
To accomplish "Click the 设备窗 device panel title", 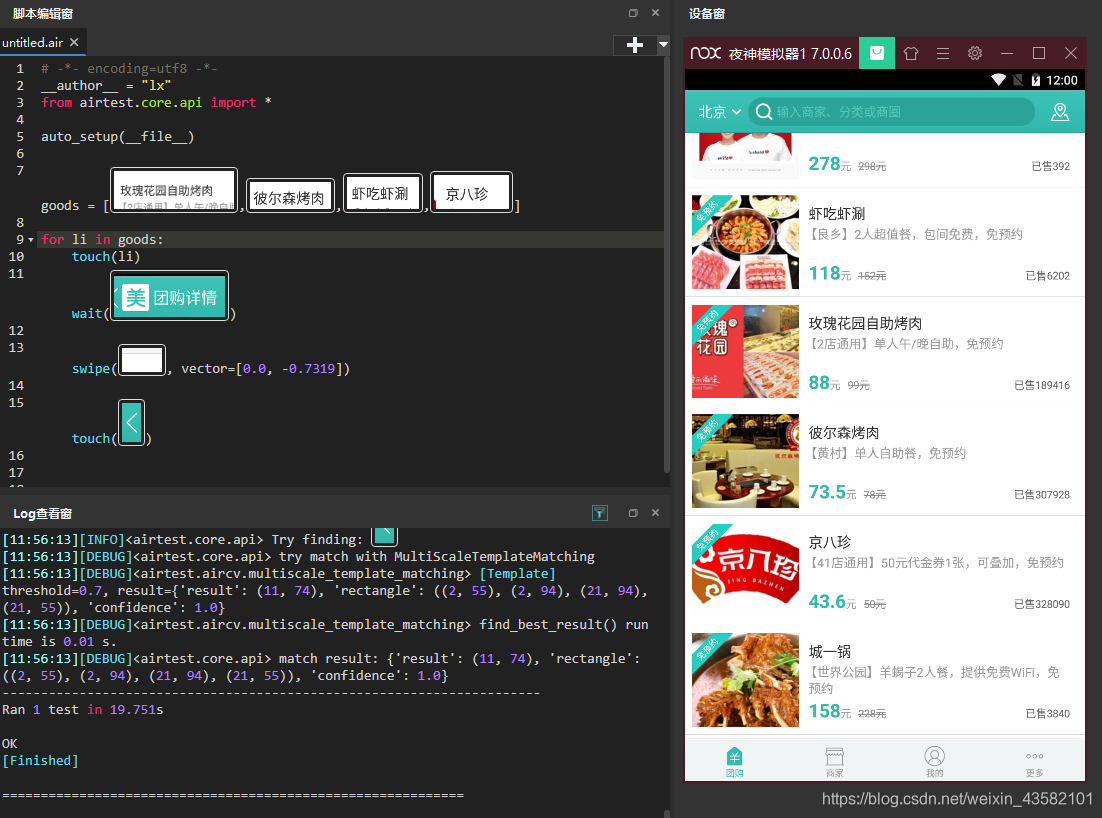I will click(x=706, y=13).
